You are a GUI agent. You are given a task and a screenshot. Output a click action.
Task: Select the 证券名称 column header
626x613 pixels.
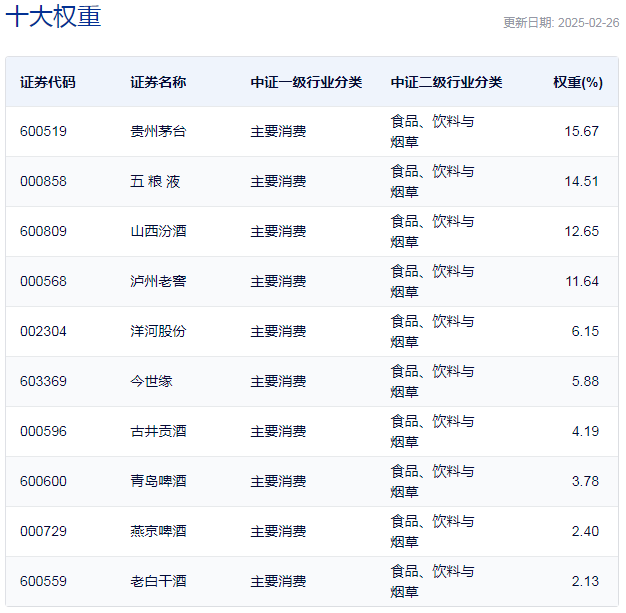tap(158, 82)
